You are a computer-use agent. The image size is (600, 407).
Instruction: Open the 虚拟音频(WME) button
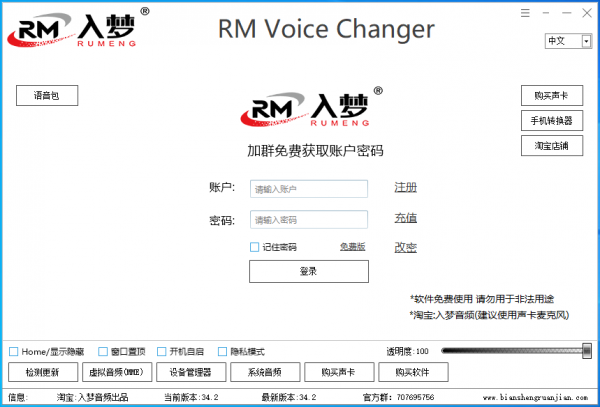point(117,372)
